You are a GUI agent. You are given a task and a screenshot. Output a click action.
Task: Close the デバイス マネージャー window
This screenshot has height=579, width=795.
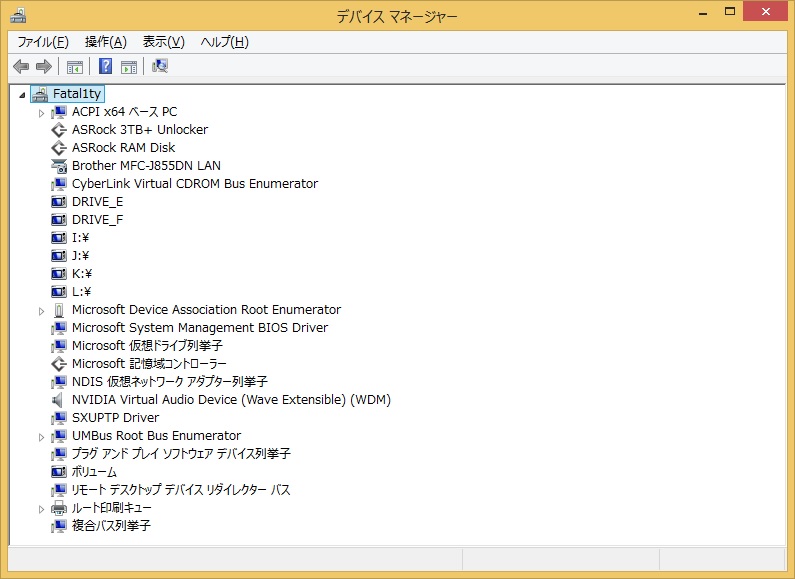pyautogui.click(x=765, y=12)
